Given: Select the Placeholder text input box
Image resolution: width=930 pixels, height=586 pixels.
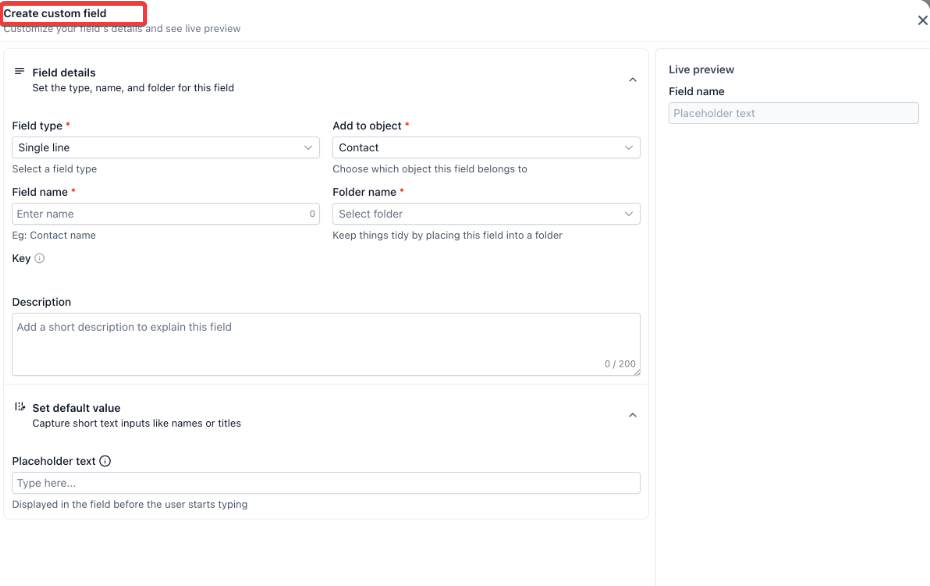Looking at the screenshot, I should point(326,483).
